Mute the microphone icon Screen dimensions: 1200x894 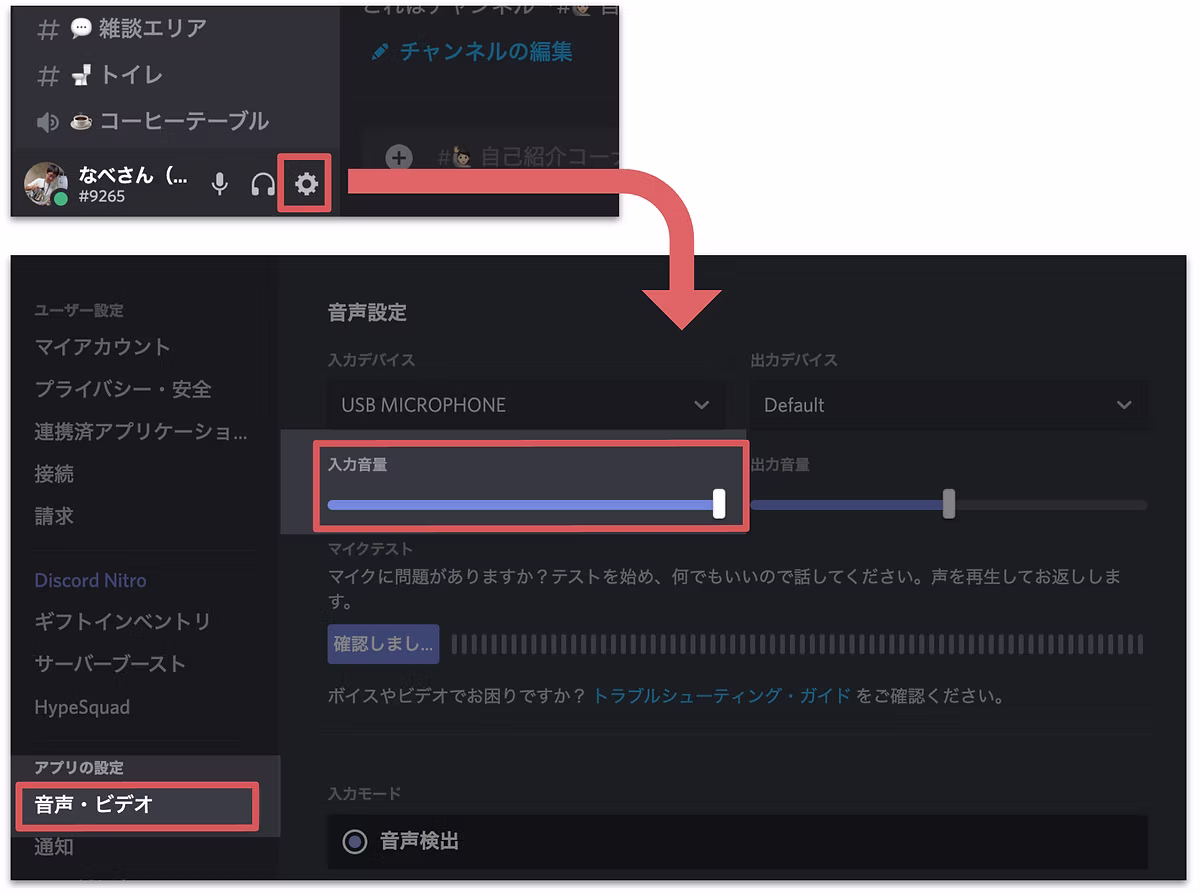[220, 184]
